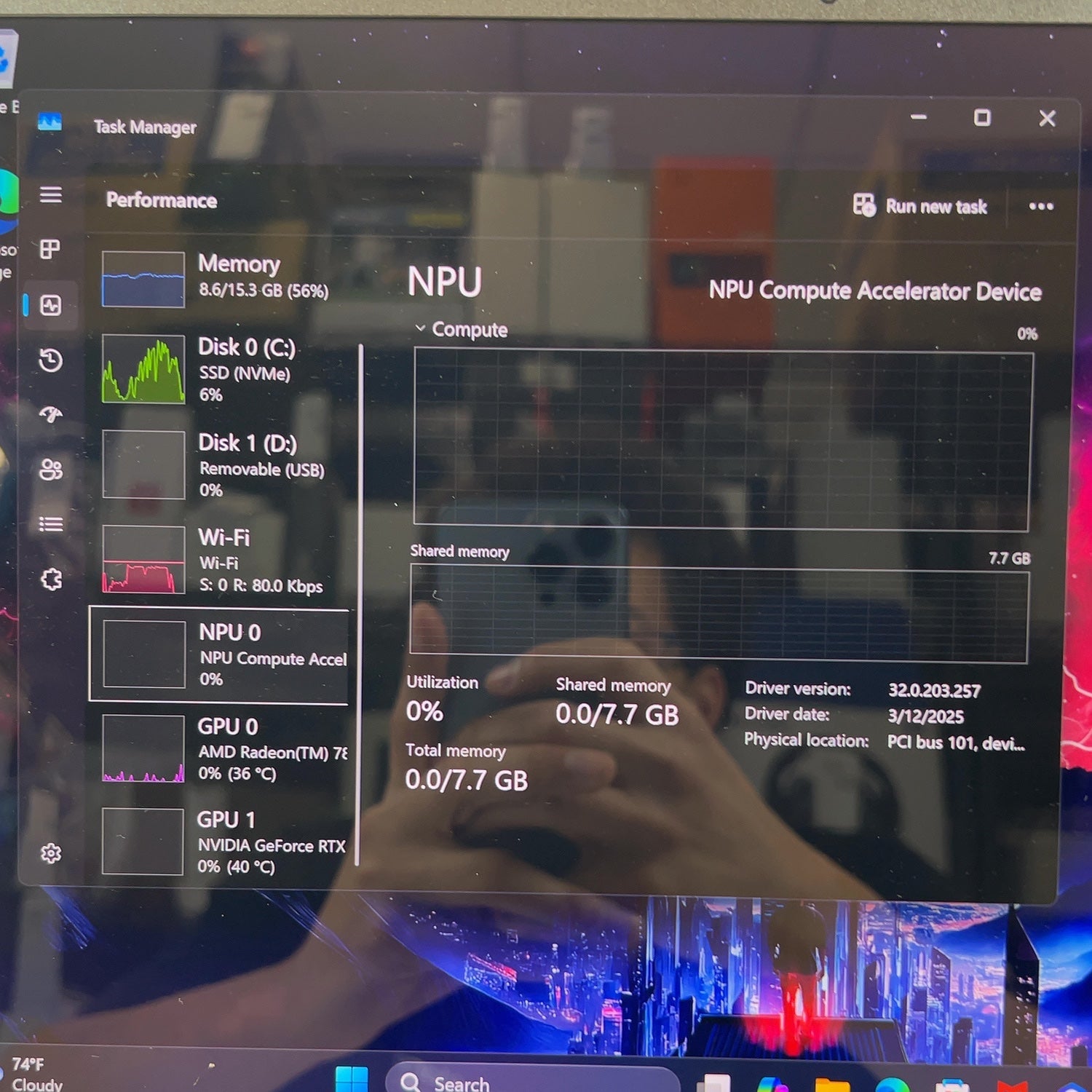
Task: Click the performance list vertical scrollbar
Action: click(x=359, y=604)
